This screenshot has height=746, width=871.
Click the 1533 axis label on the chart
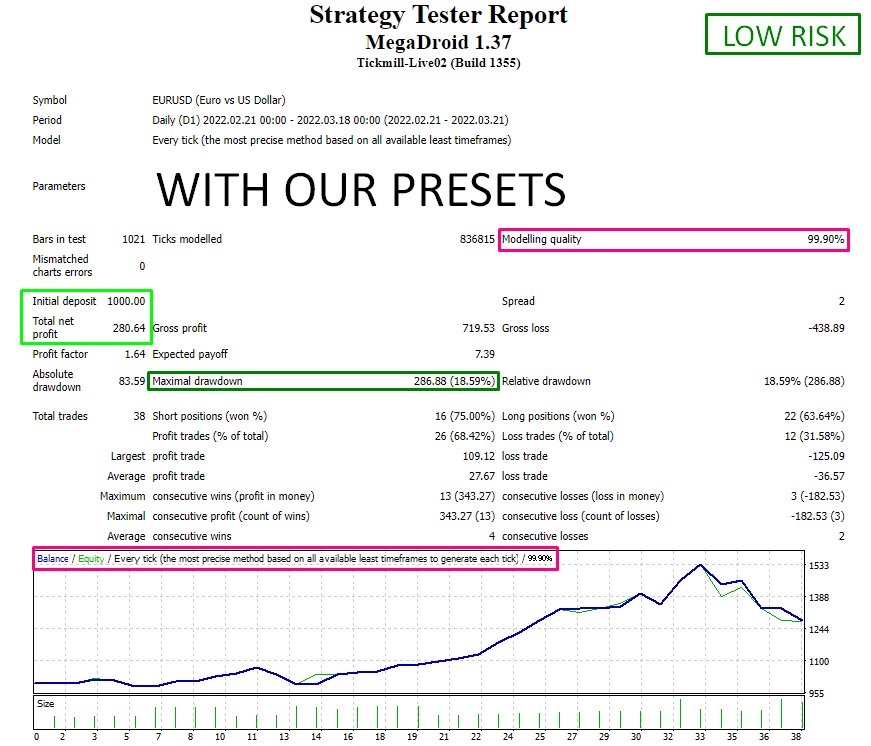tap(819, 565)
